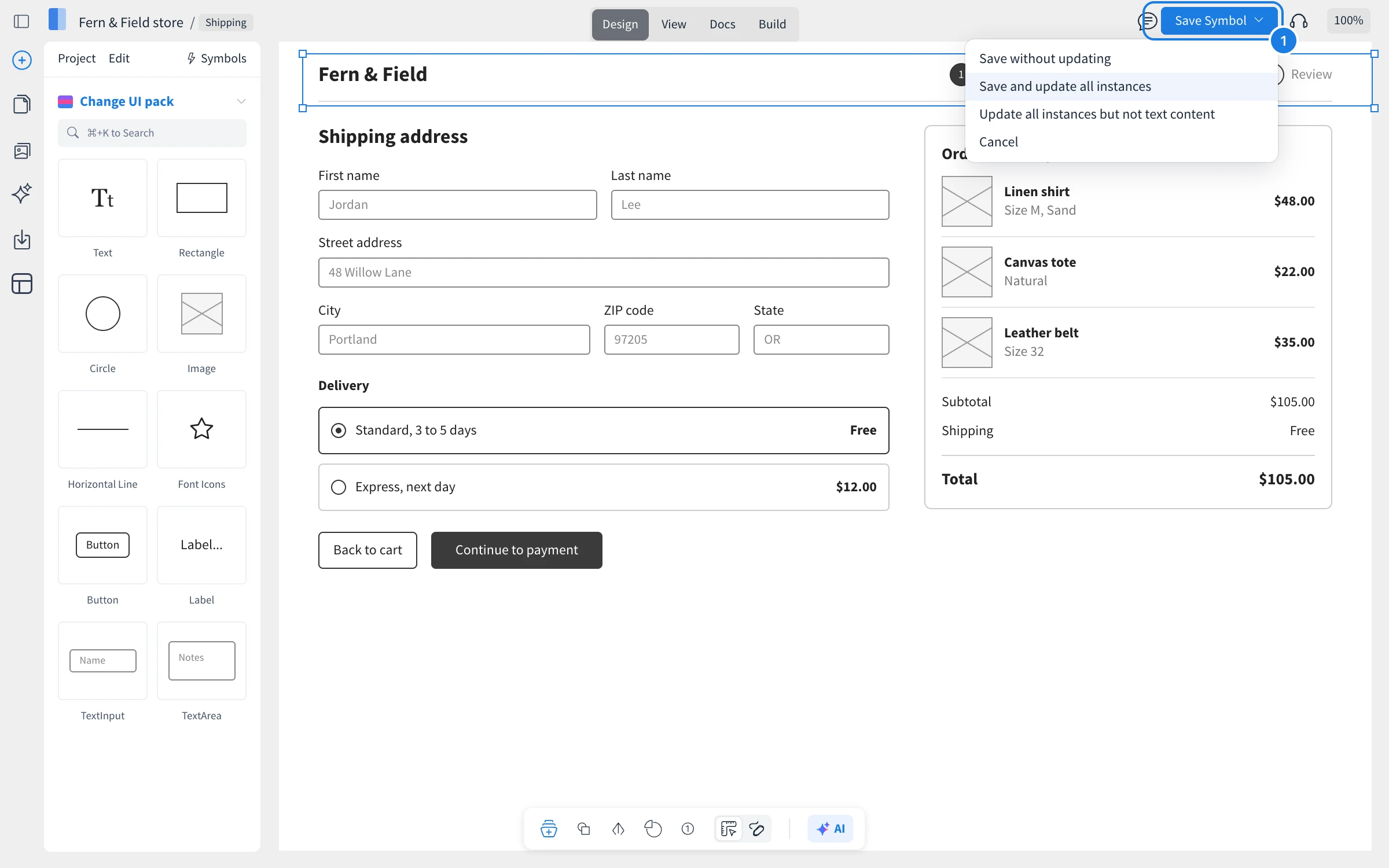Click the AI assistant button
Viewport: 1389px width, 868px height.
[831, 829]
